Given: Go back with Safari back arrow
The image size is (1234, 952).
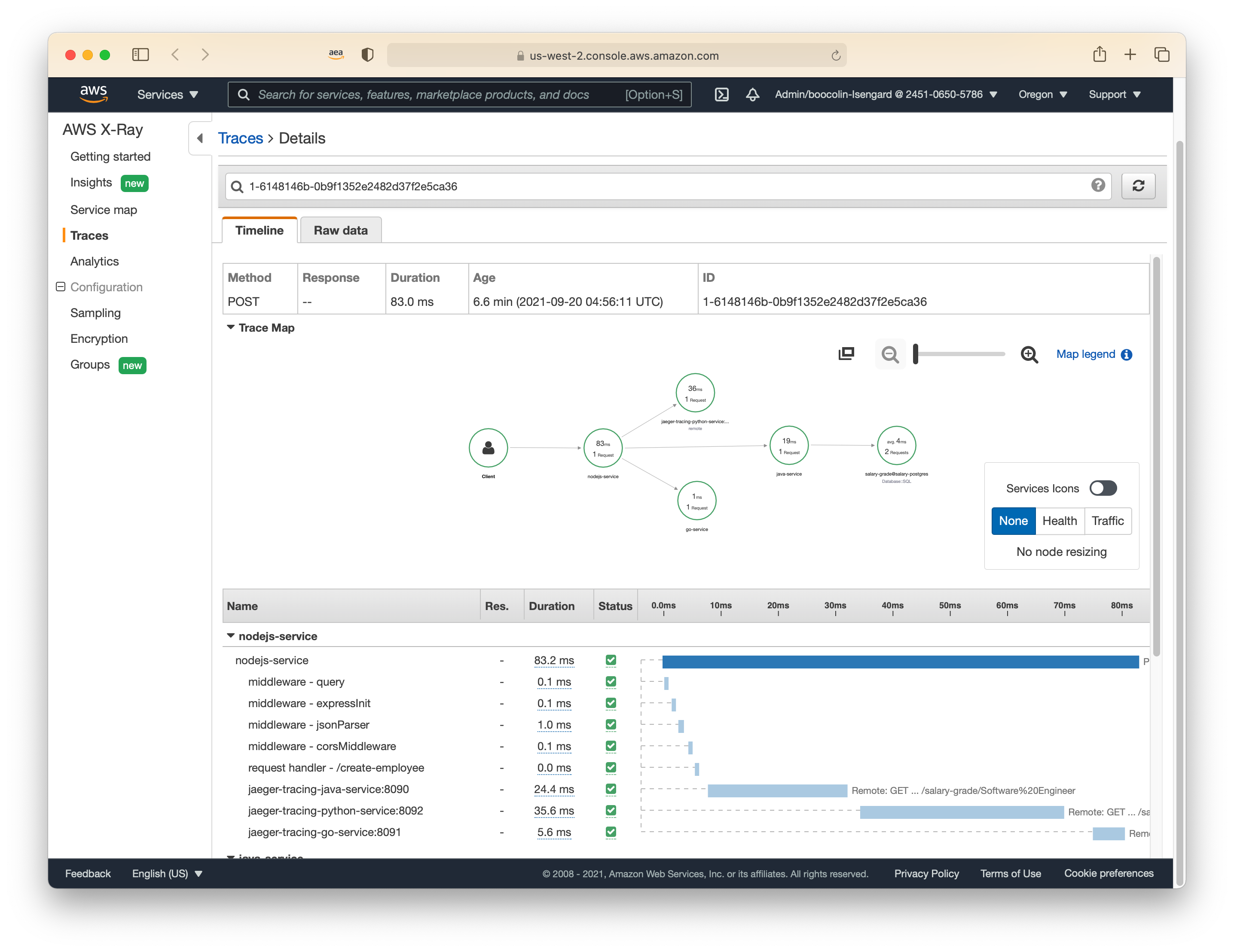Looking at the screenshot, I should 175,55.
